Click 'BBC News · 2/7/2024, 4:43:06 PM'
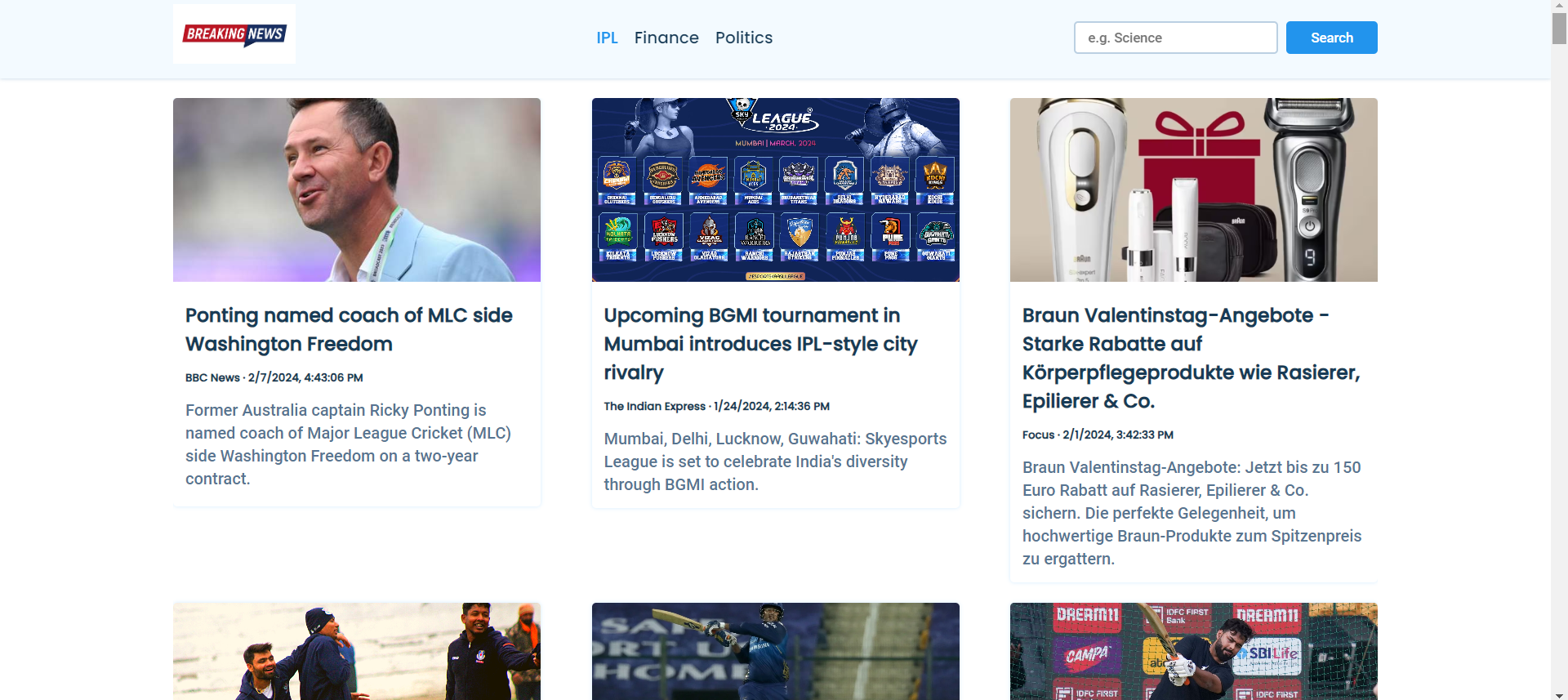 coord(274,377)
